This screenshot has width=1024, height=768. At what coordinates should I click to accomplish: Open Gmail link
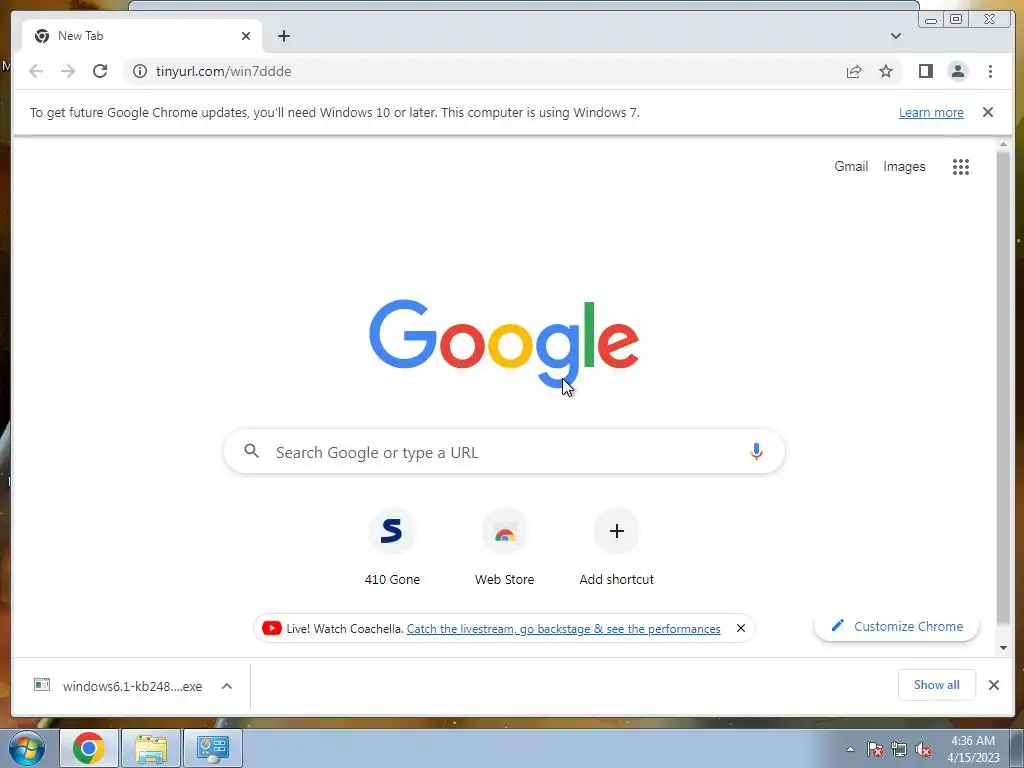click(x=851, y=167)
